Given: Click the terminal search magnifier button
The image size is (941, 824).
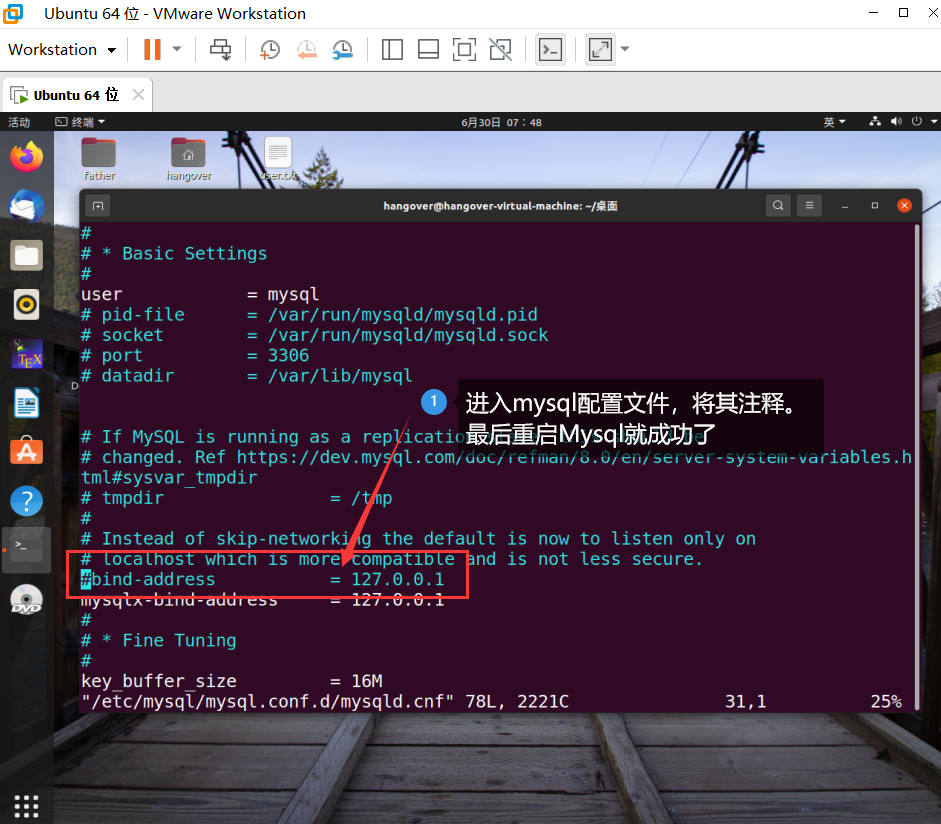Looking at the screenshot, I should click(778, 206).
